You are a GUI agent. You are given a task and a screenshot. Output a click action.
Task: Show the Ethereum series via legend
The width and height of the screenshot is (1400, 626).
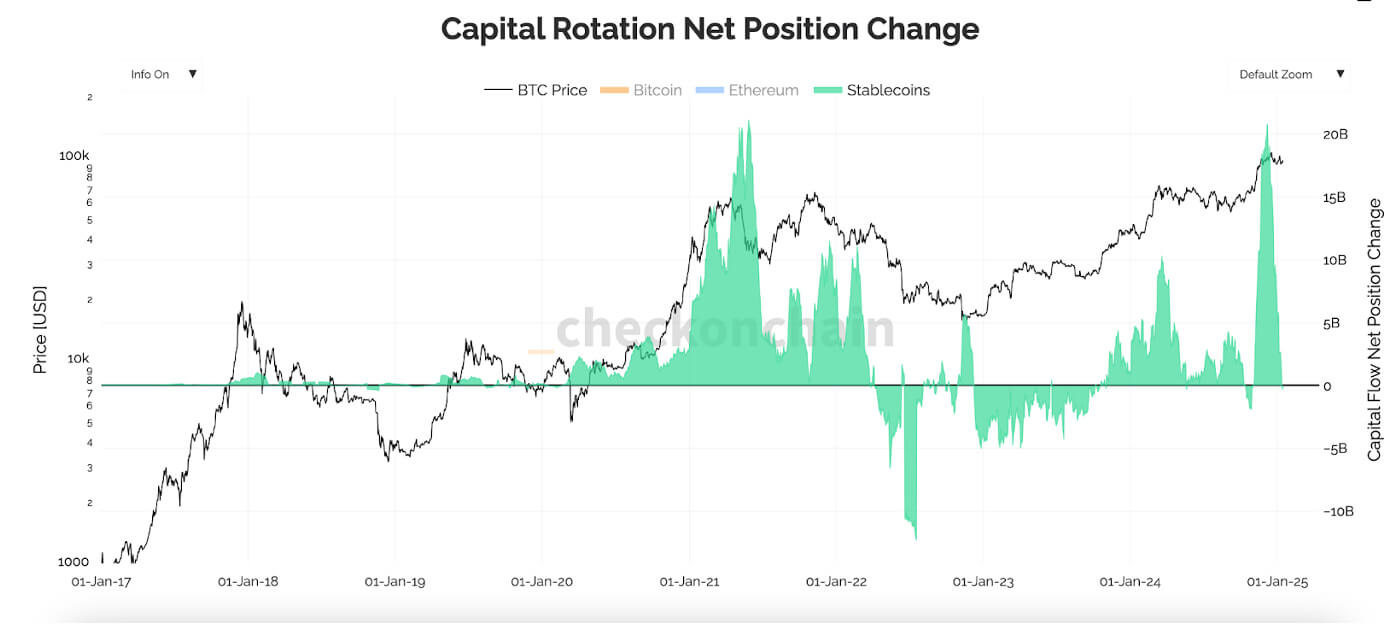763,90
